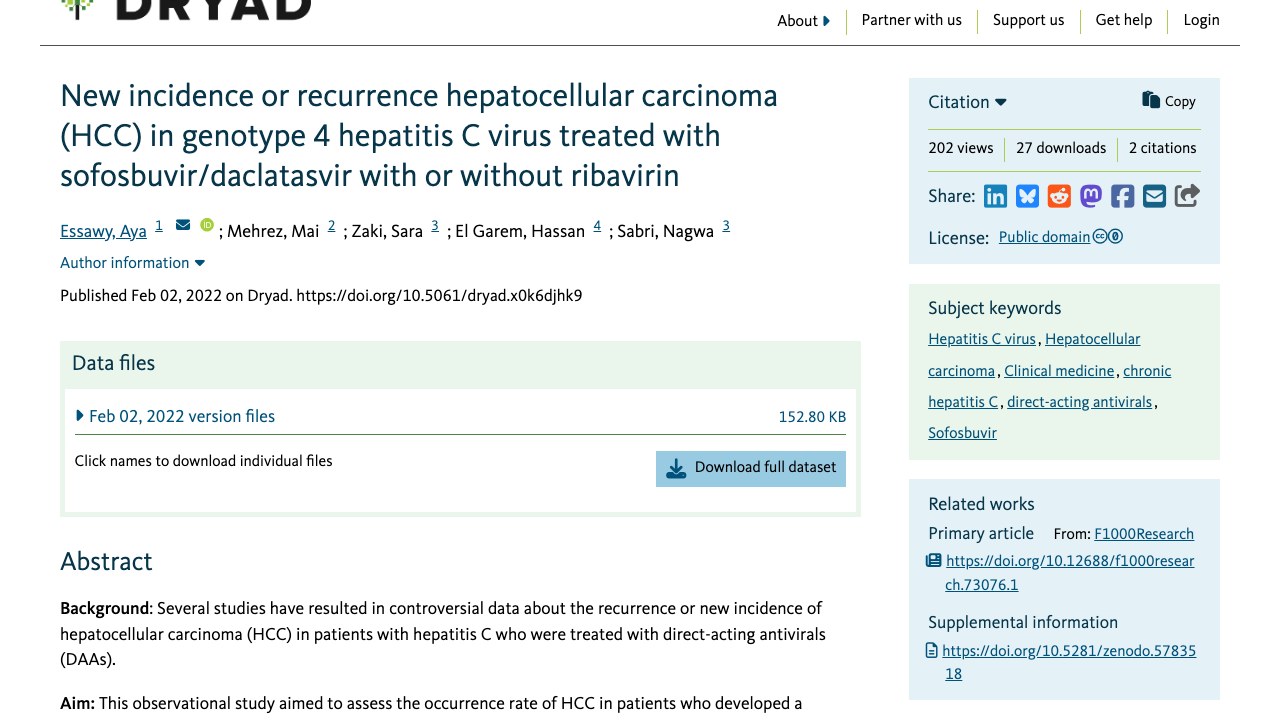Share dataset via email envelope icon
Viewport: 1280px width, 720px height.
click(1155, 196)
